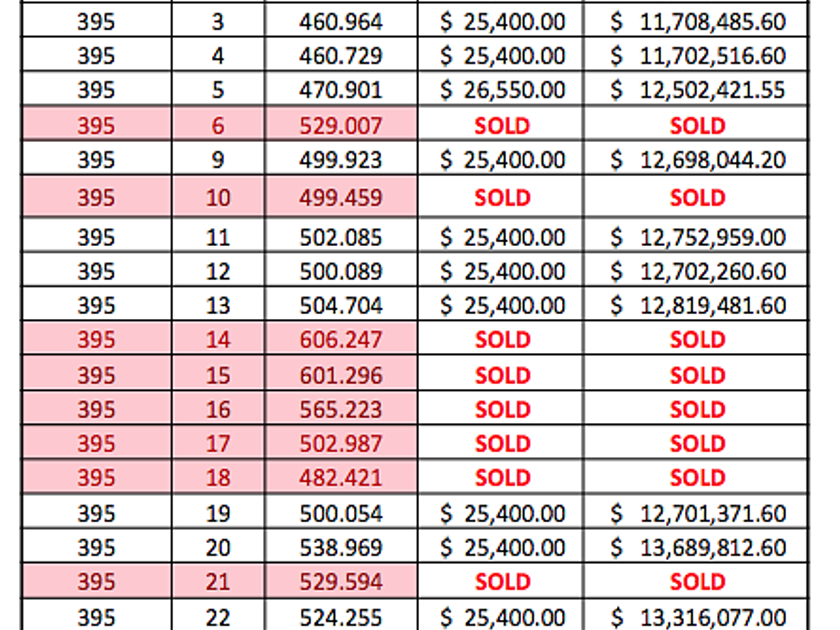
Task: Click the total $13,316,077.00 cell
Action: click(698, 618)
